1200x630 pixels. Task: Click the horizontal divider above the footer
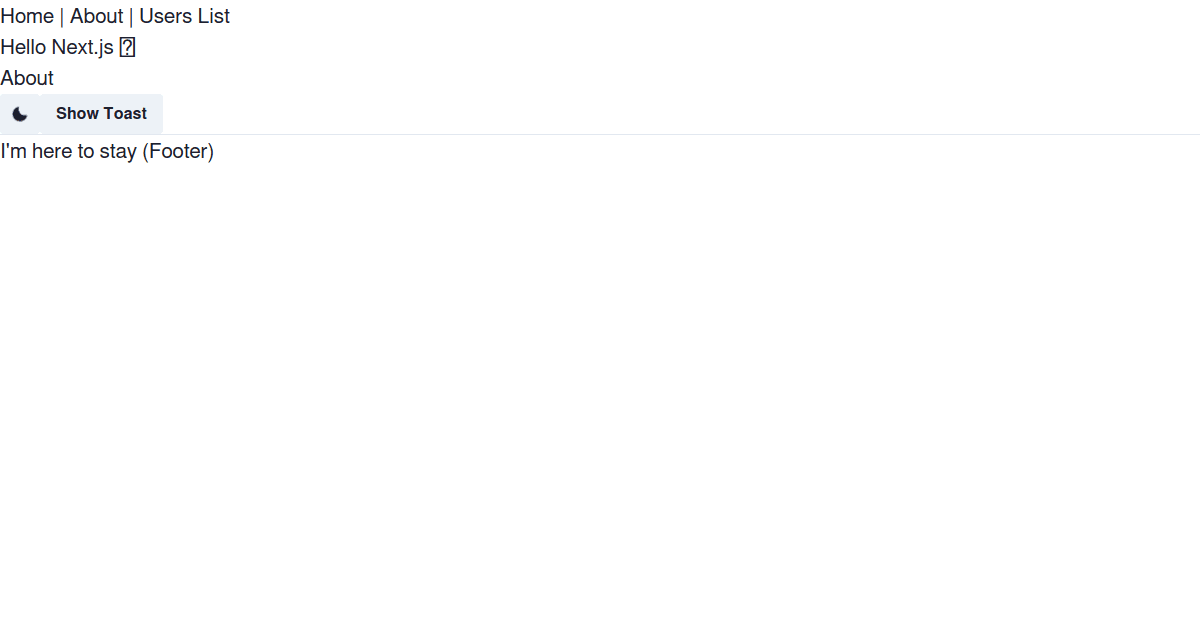click(x=600, y=134)
